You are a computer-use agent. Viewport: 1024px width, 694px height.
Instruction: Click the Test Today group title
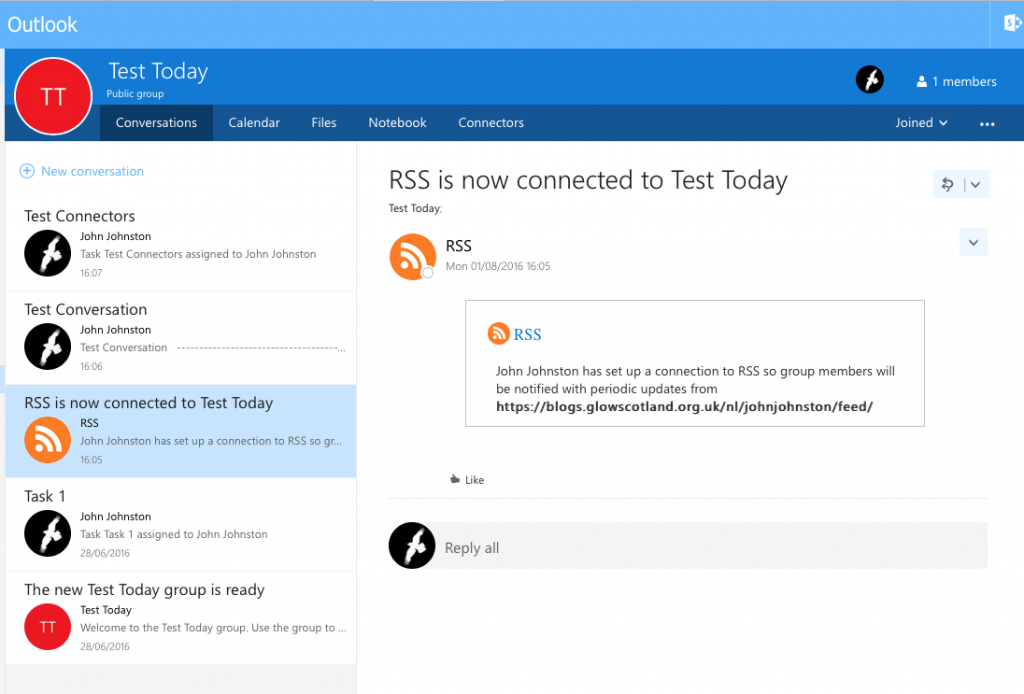[x=158, y=71]
